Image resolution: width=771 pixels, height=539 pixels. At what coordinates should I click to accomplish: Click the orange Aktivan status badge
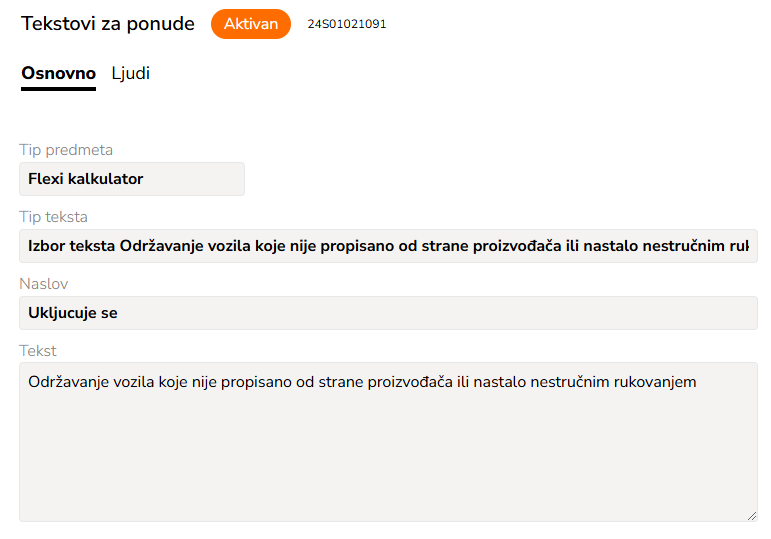250,24
